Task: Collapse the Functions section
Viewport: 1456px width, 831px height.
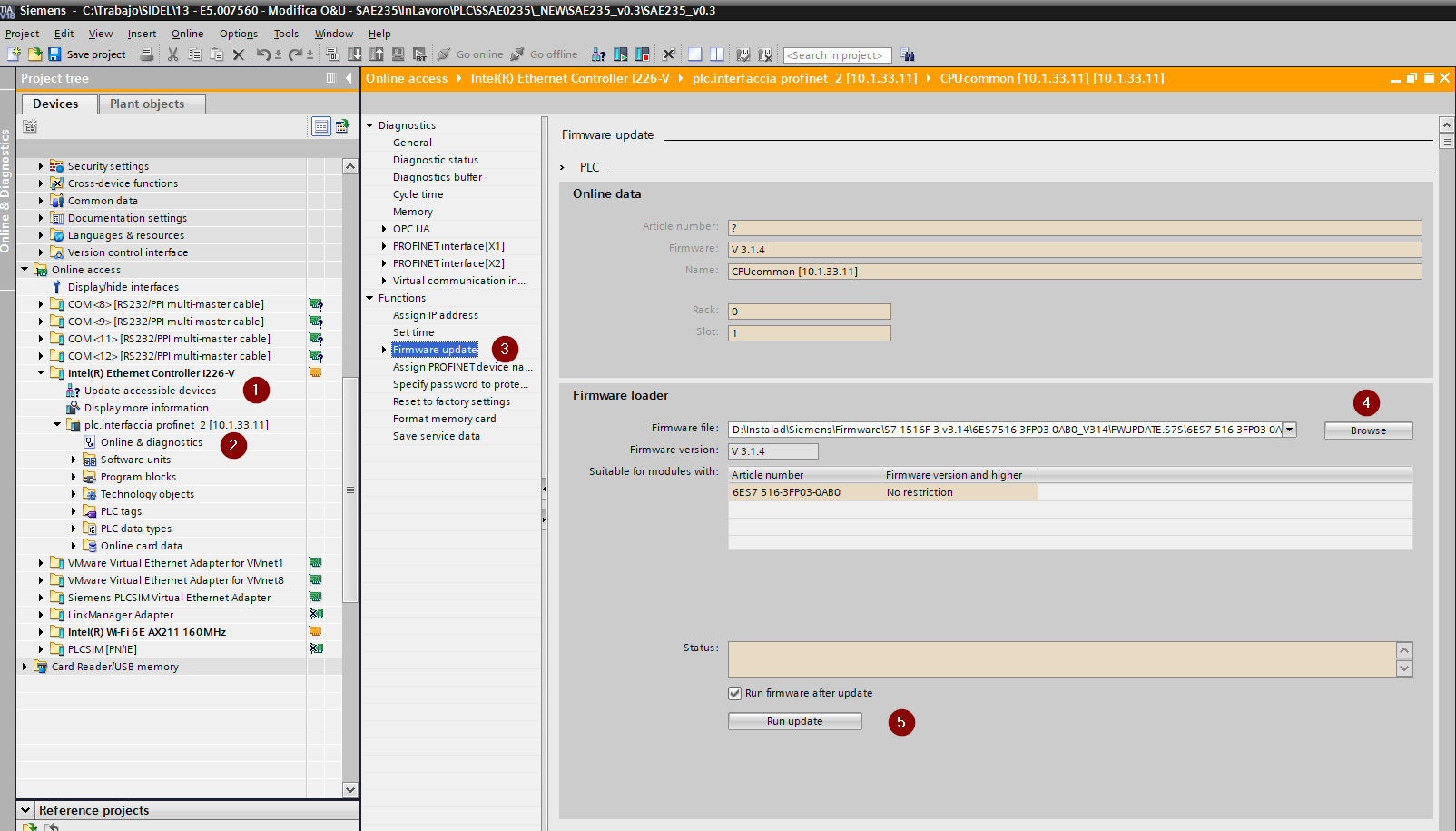Action: pyautogui.click(x=369, y=298)
